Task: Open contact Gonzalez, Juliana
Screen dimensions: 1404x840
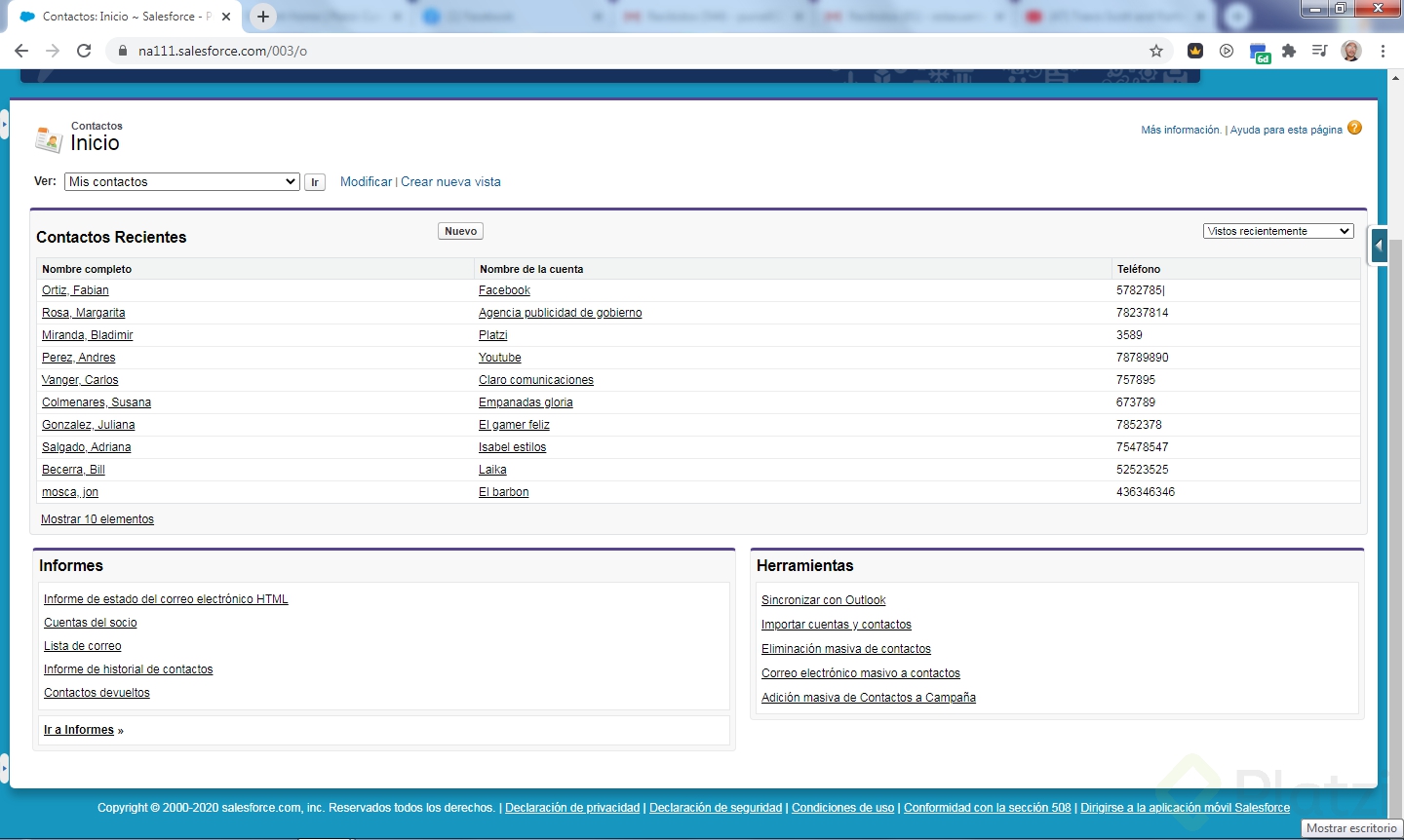Action: (89, 425)
